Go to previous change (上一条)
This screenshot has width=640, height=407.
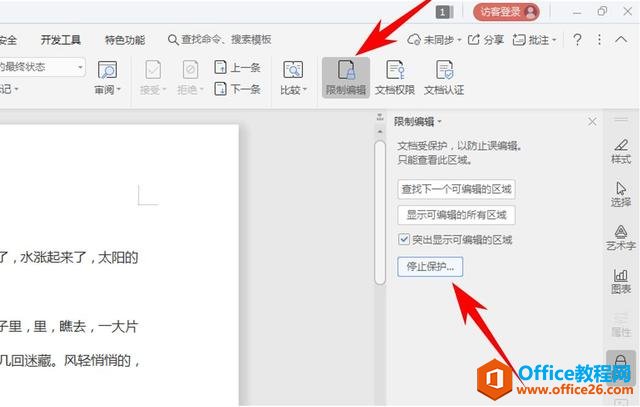[x=238, y=67]
